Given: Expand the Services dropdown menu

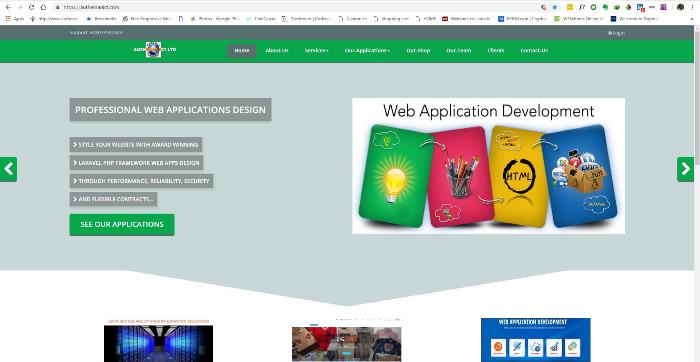Looking at the screenshot, I should 317,50.
